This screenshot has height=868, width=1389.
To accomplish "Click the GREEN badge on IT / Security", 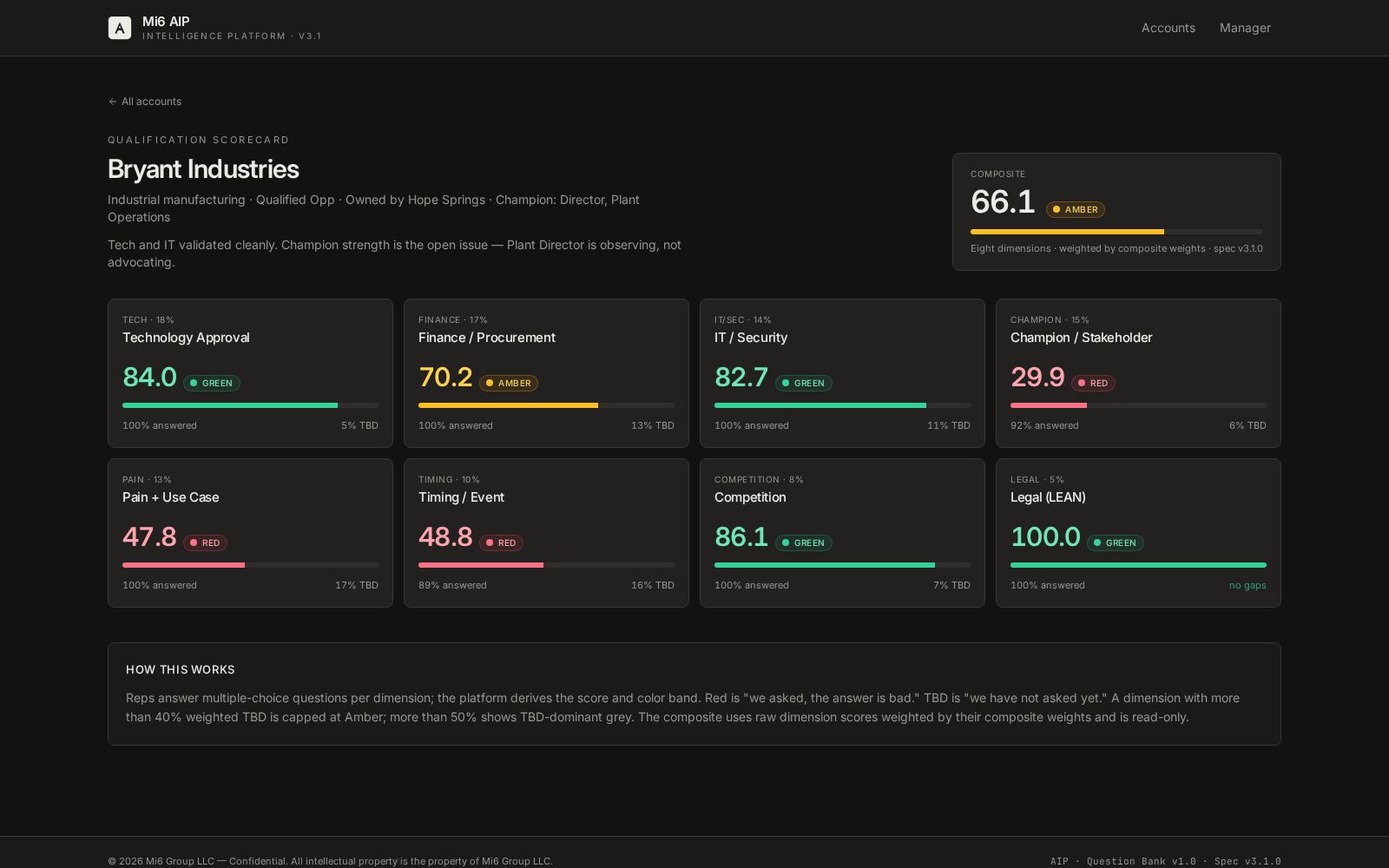I will [x=803, y=383].
